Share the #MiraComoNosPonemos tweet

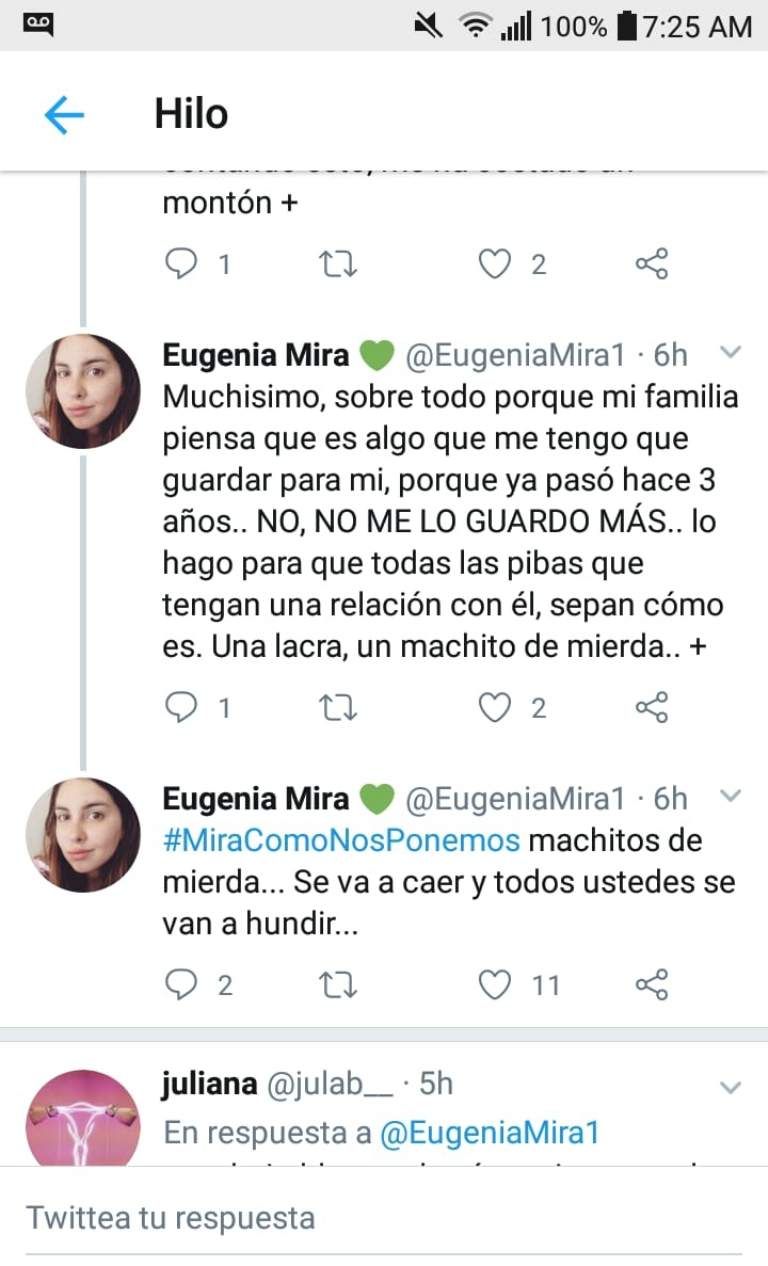coord(651,985)
